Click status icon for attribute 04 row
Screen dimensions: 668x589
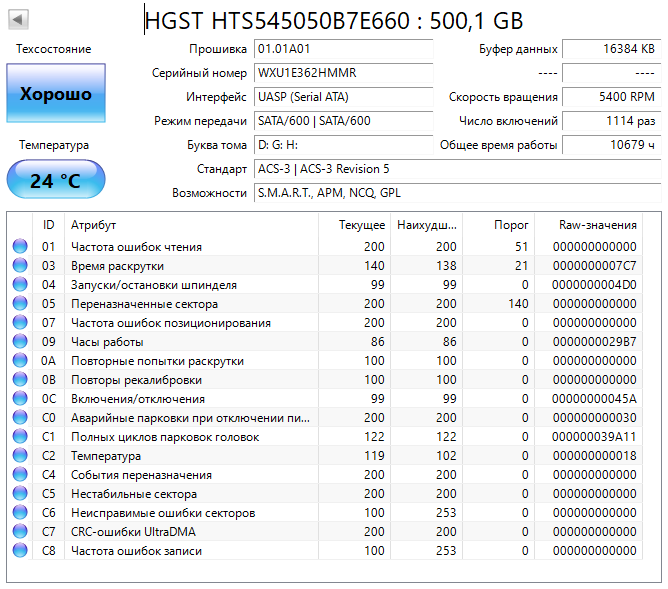pyautogui.click(x=20, y=284)
